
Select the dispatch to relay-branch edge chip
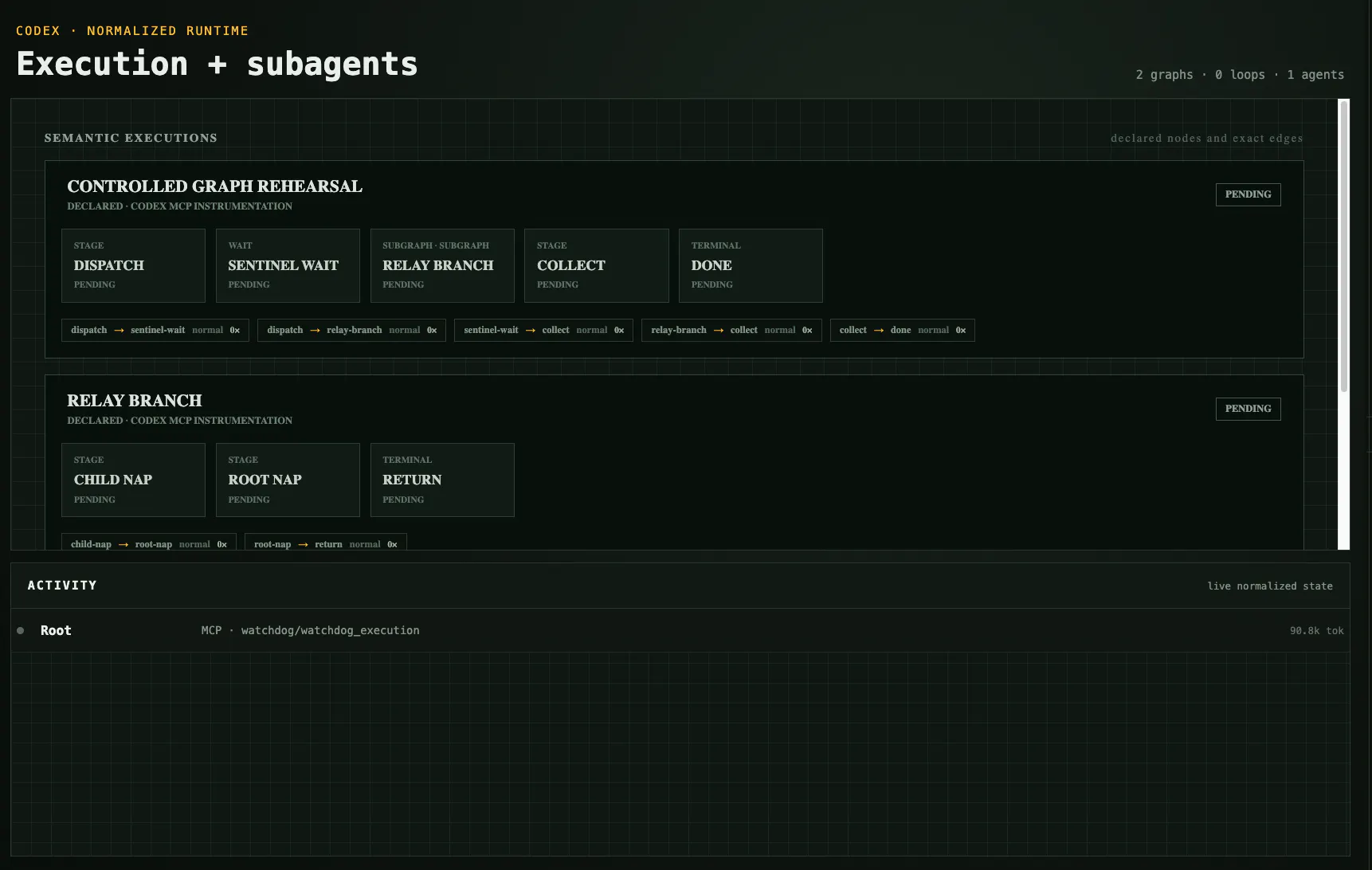coord(352,330)
